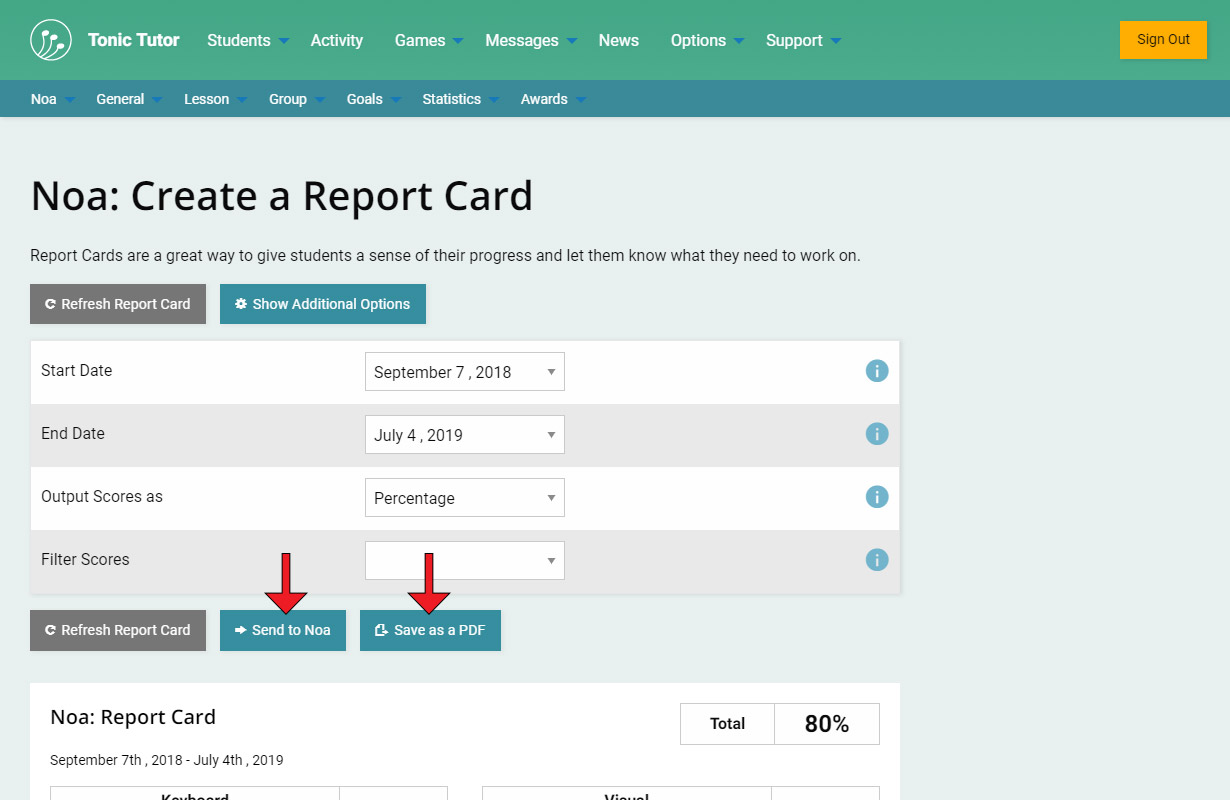Open the Students menu
The width and height of the screenshot is (1230, 800).
(x=247, y=41)
